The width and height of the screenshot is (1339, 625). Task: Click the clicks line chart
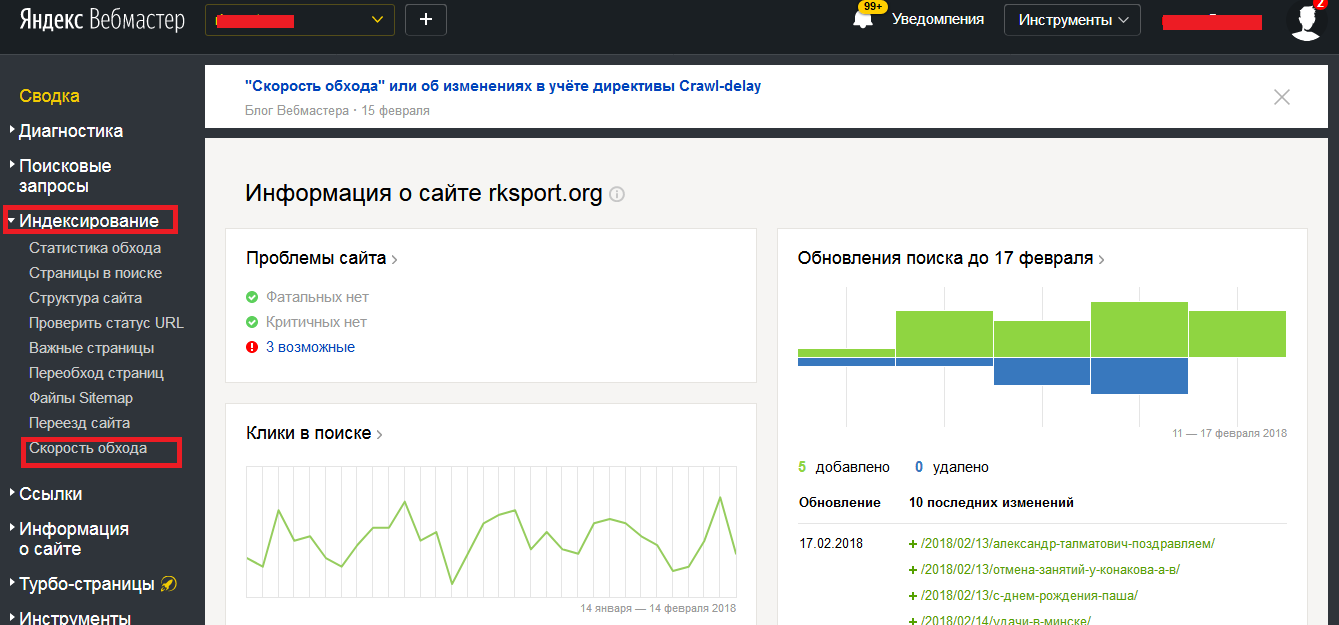[x=491, y=530]
